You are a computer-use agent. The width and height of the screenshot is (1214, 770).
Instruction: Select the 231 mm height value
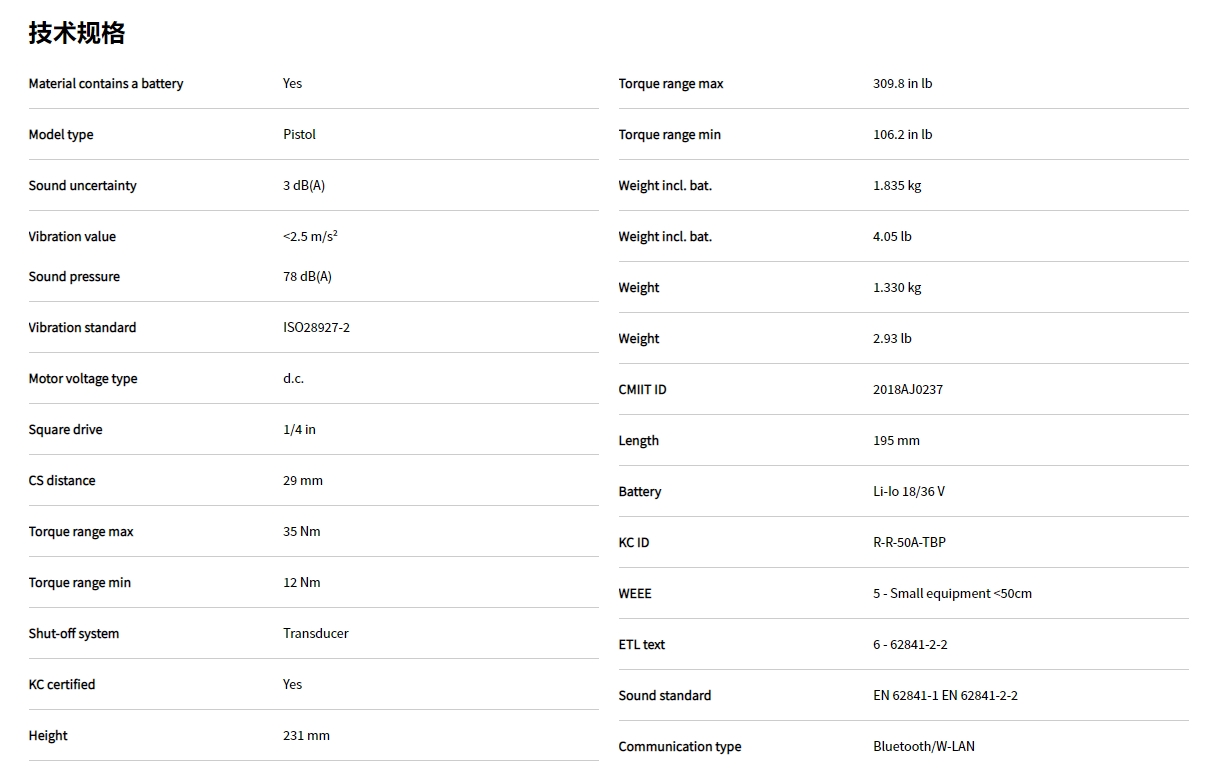click(x=306, y=736)
